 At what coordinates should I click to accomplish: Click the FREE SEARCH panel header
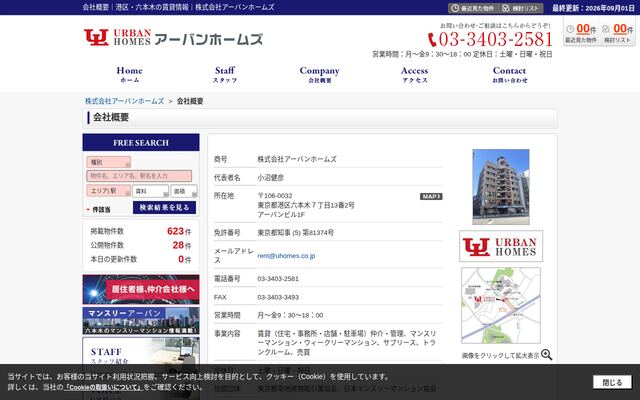coord(141,142)
